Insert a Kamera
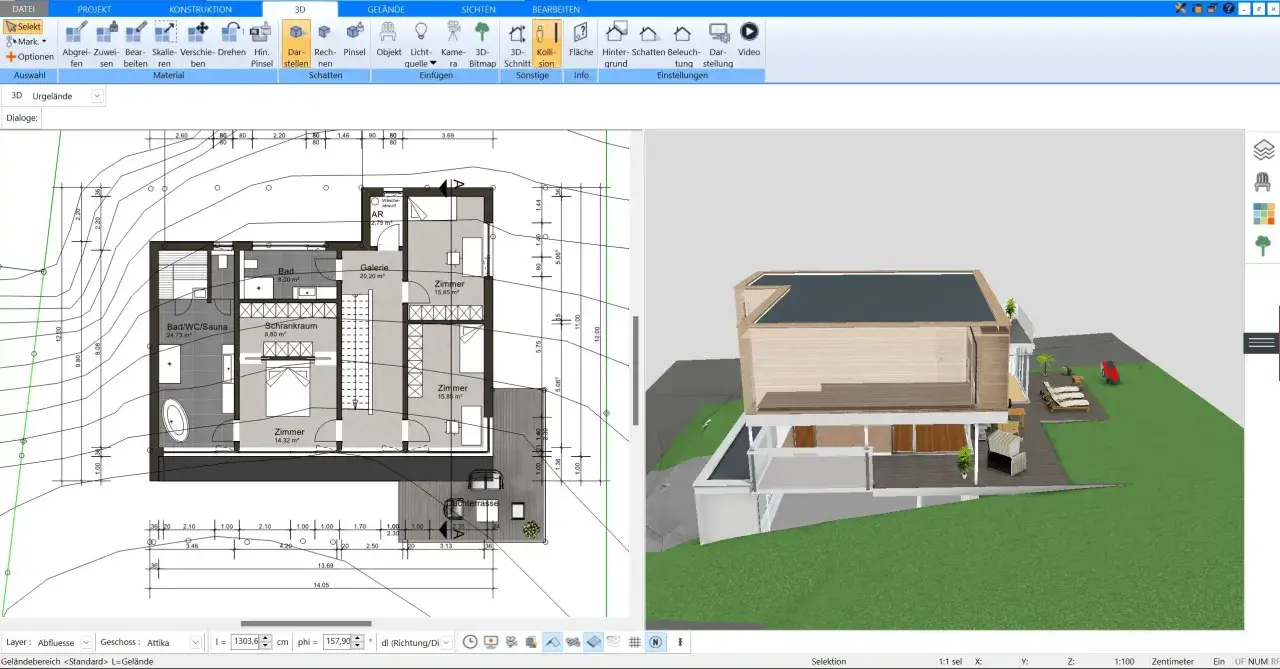1280x669 pixels. (x=453, y=44)
